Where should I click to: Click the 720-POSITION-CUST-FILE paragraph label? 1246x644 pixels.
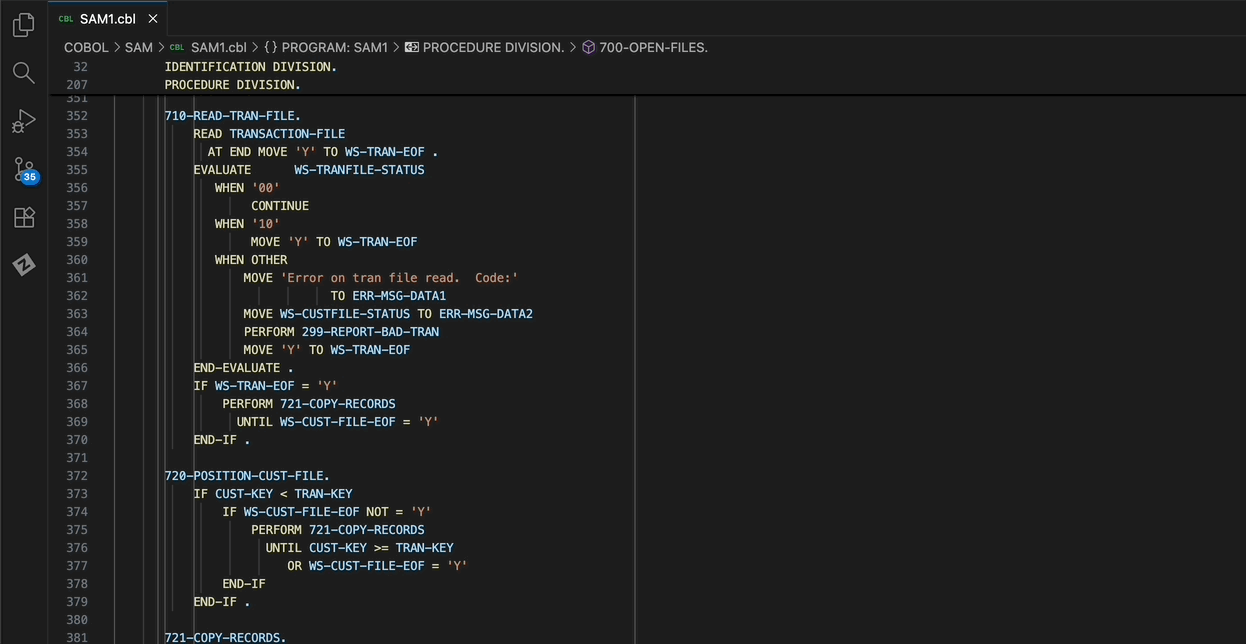(246, 476)
